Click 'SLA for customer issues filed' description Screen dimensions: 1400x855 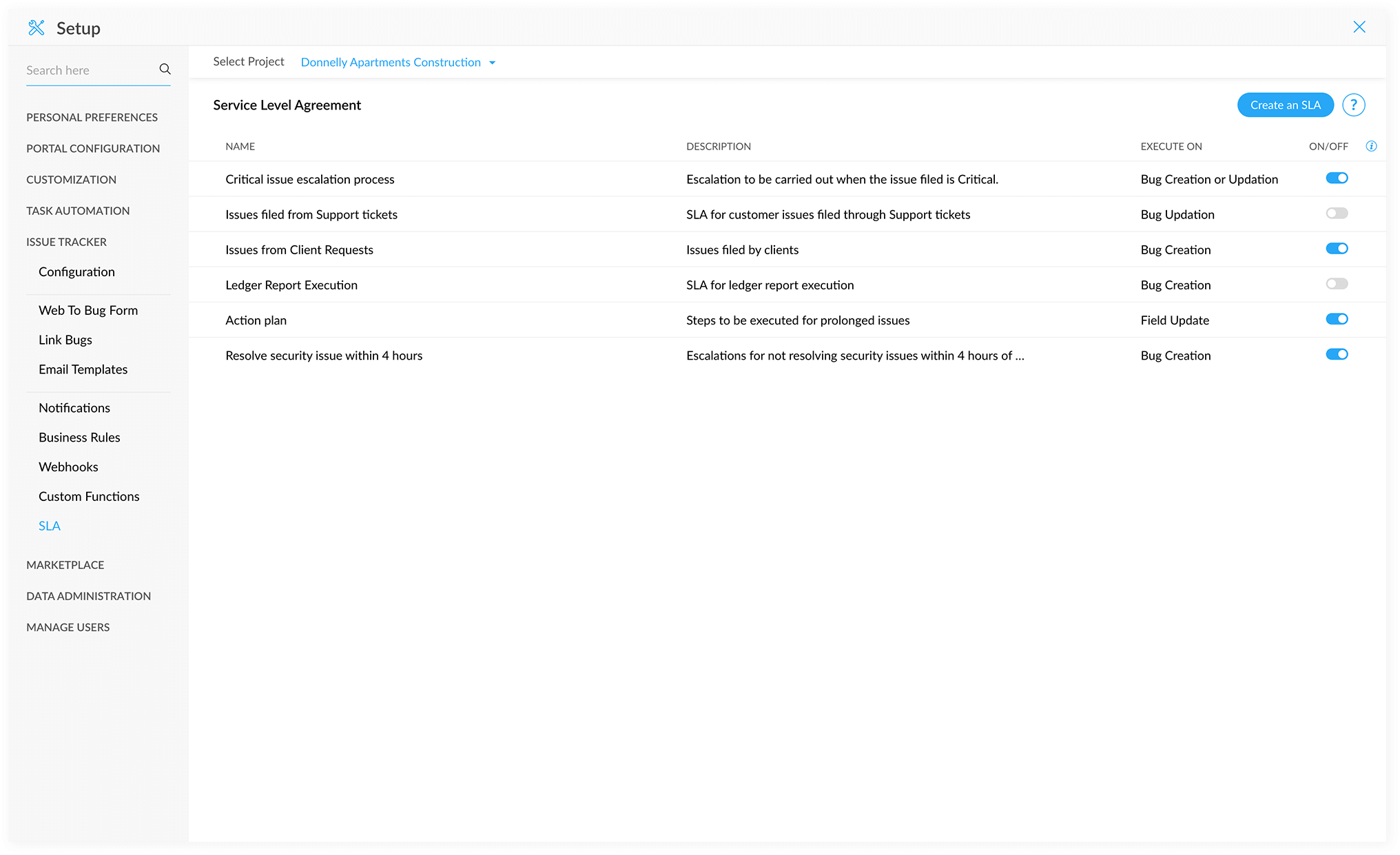[x=828, y=214]
